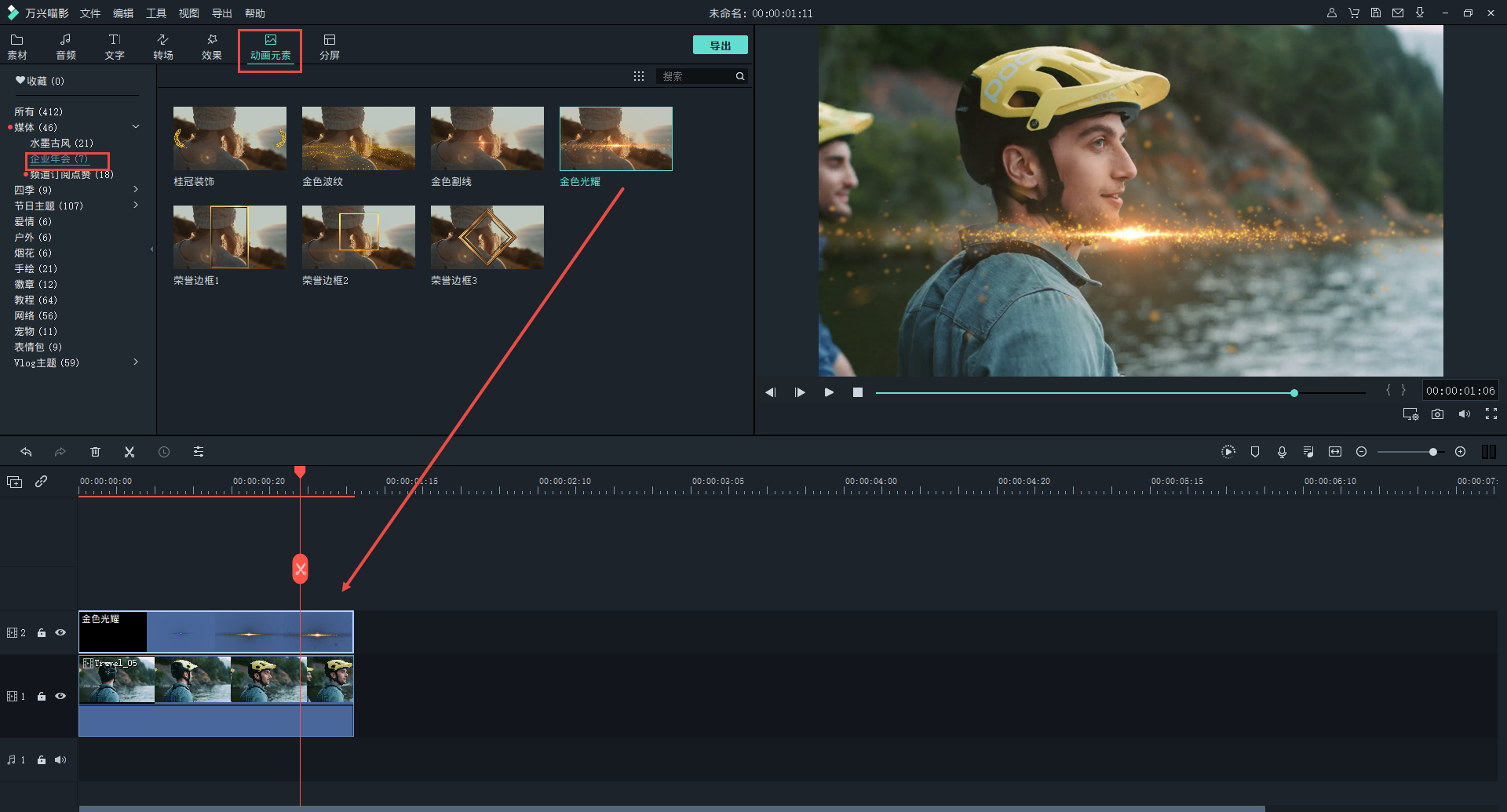Click the split scissors icon in timeline toolbar
This screenshot has height=812, width=1507.
click(130, 452)
